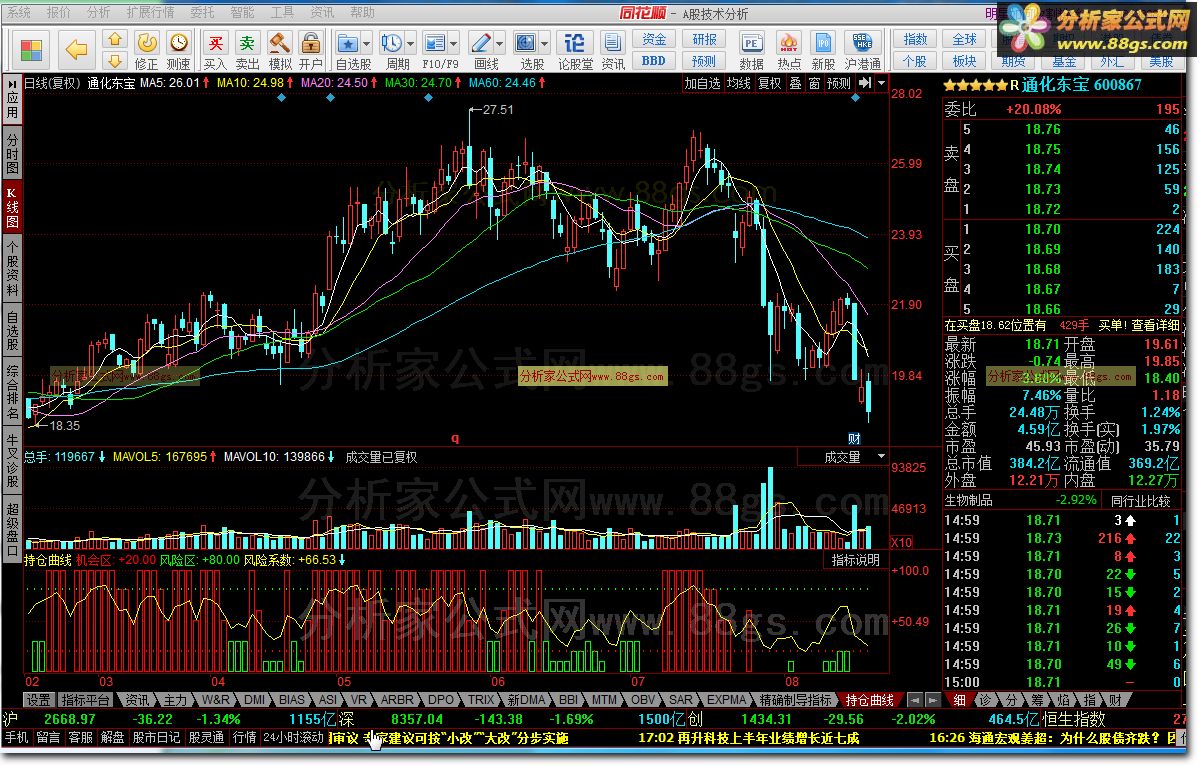Toggle the 复权 price adjustment button
1199x766 pixels.
[769, 83]
